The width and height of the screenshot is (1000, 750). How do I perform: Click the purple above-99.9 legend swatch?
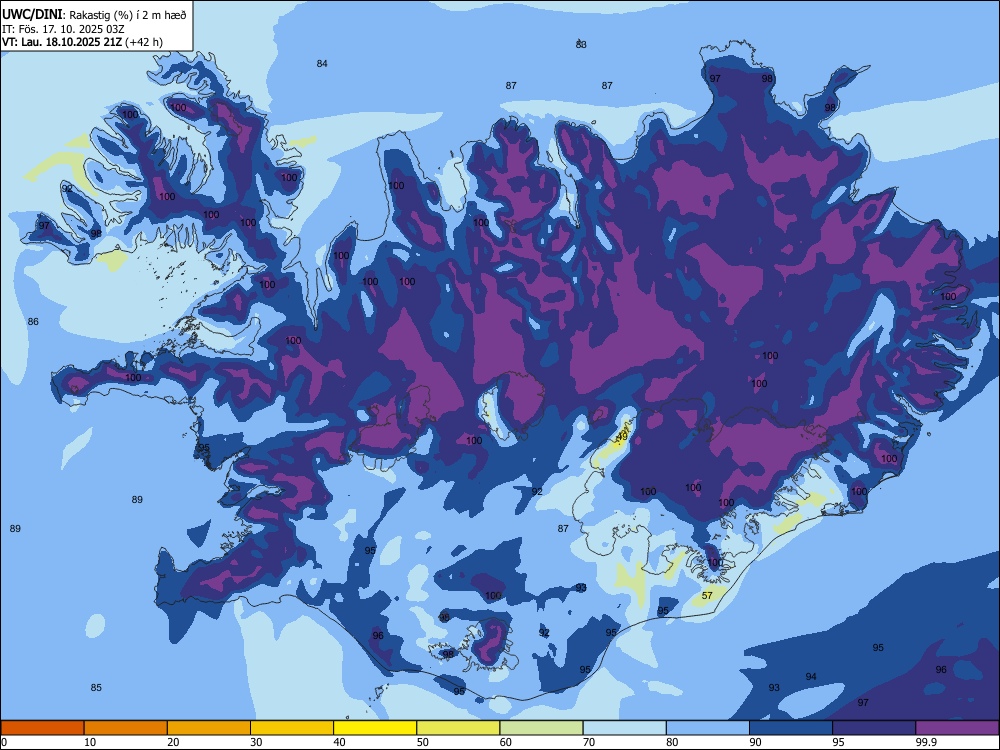[x=957, y=728]
